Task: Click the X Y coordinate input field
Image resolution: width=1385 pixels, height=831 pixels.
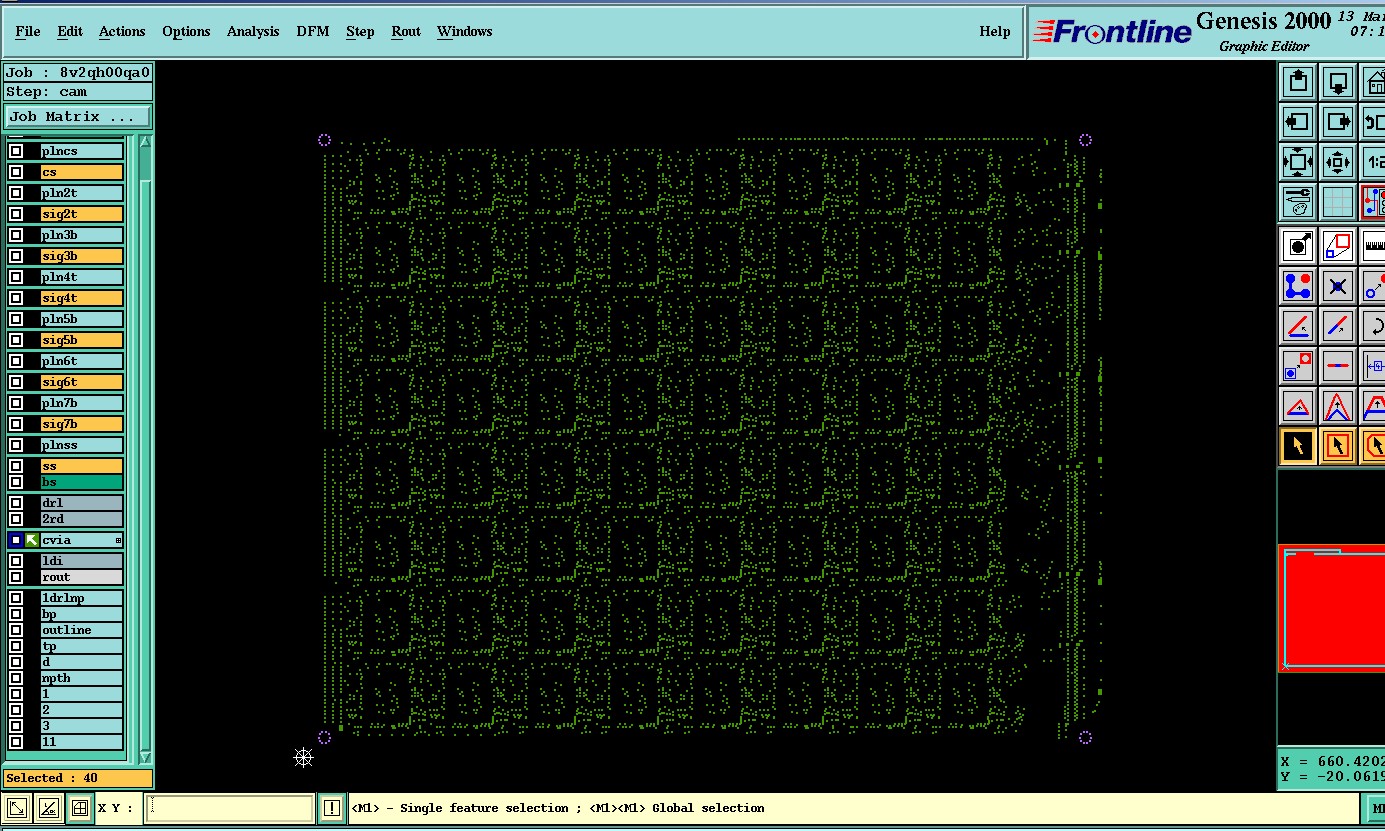Action: pos(230,808)
